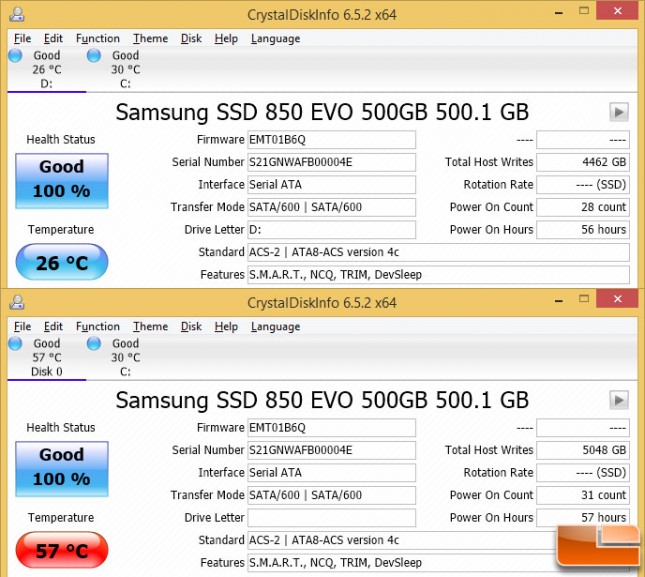This screenshot has width=645, height=577.
Task: Click Features field in lower window
Action: point(438,563)
